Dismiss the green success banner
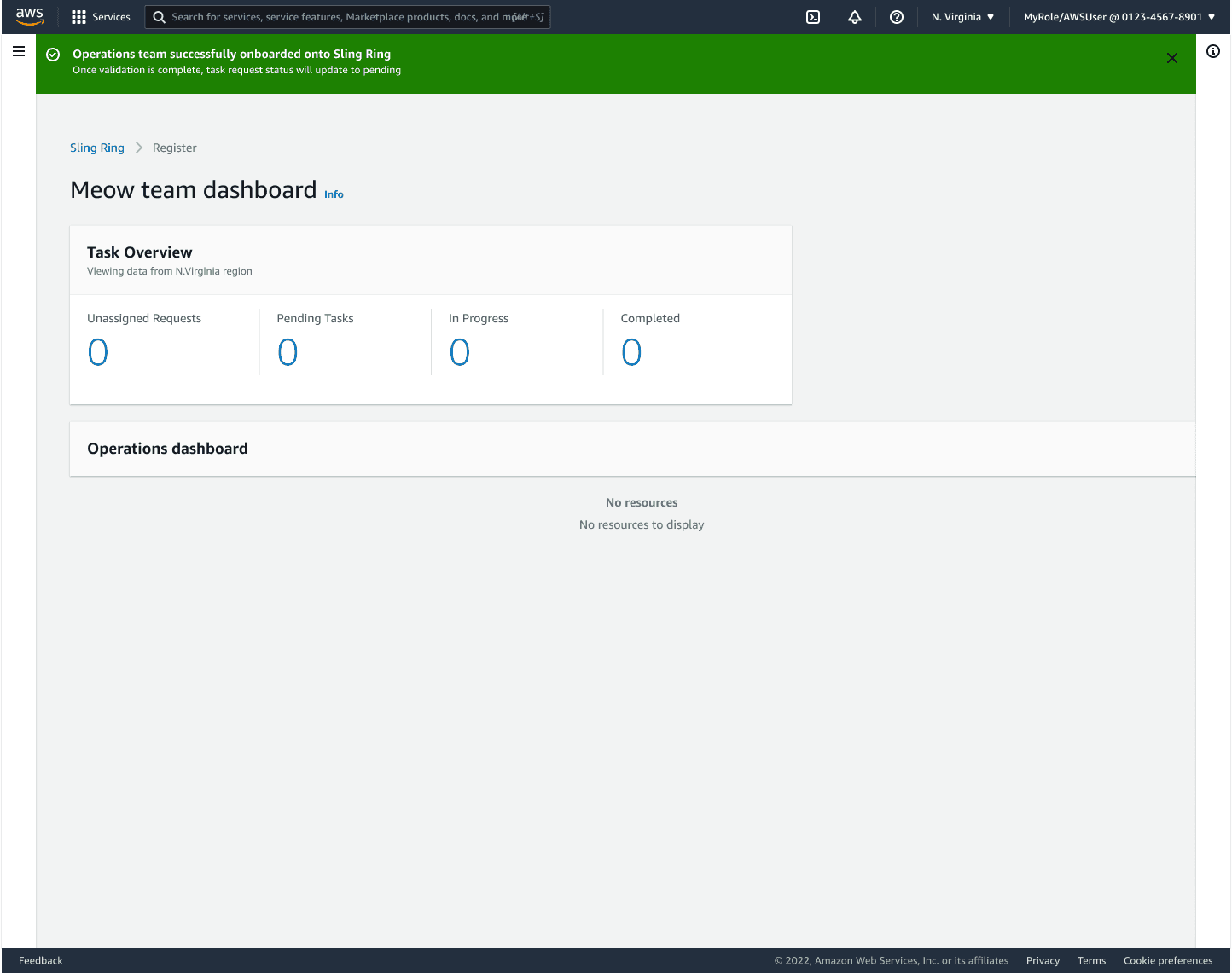 tap(1172, 58)
